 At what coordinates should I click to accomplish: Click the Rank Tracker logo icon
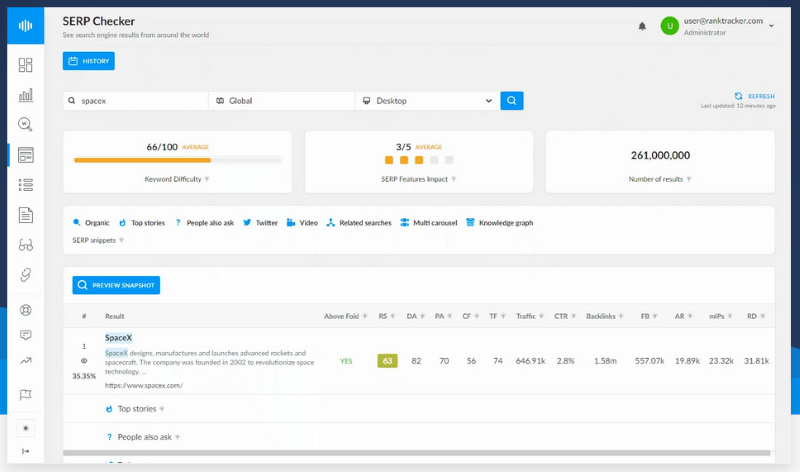[x=26, y=26]
